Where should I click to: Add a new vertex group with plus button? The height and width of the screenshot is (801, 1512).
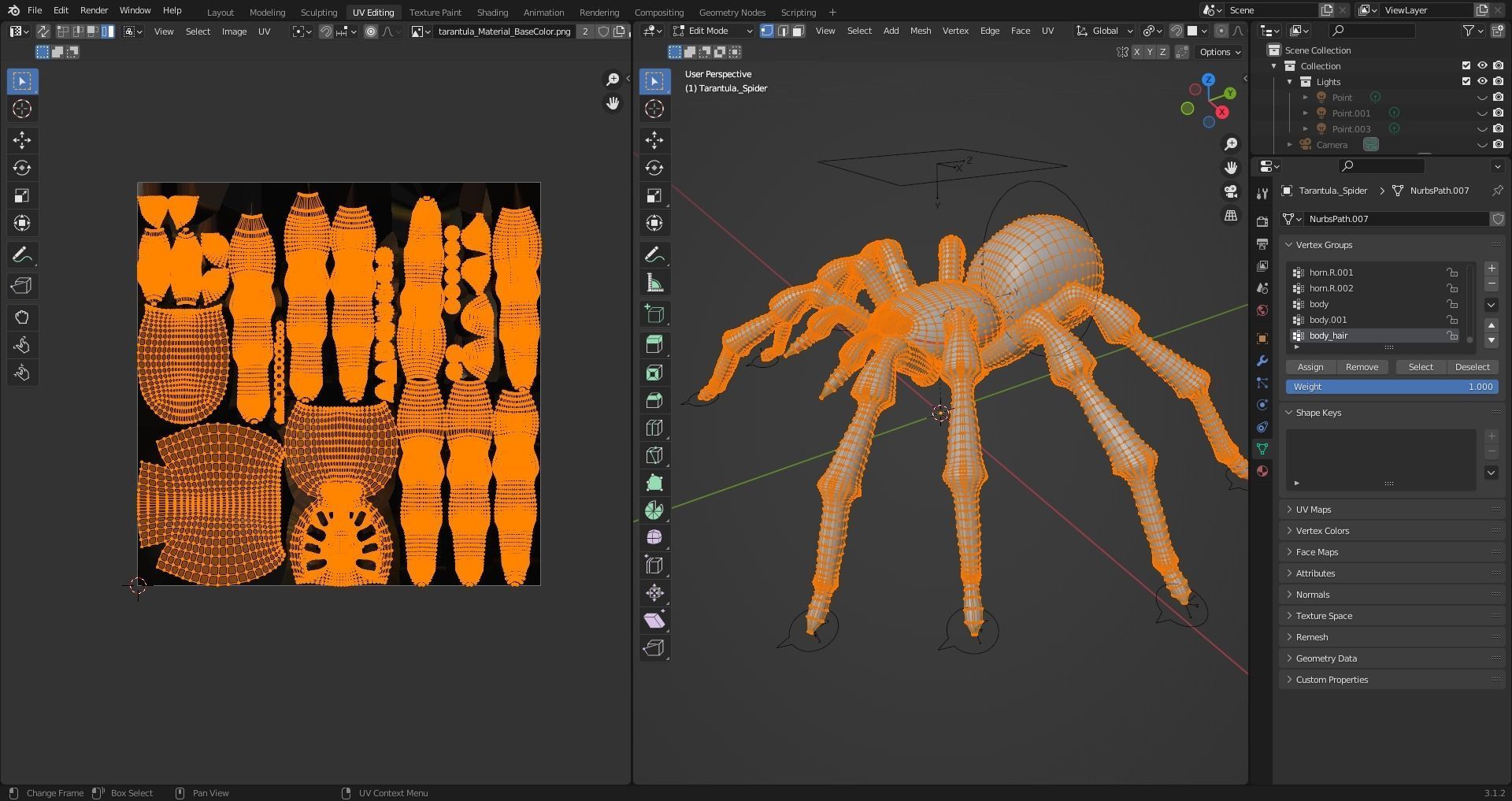[1491, 269]
